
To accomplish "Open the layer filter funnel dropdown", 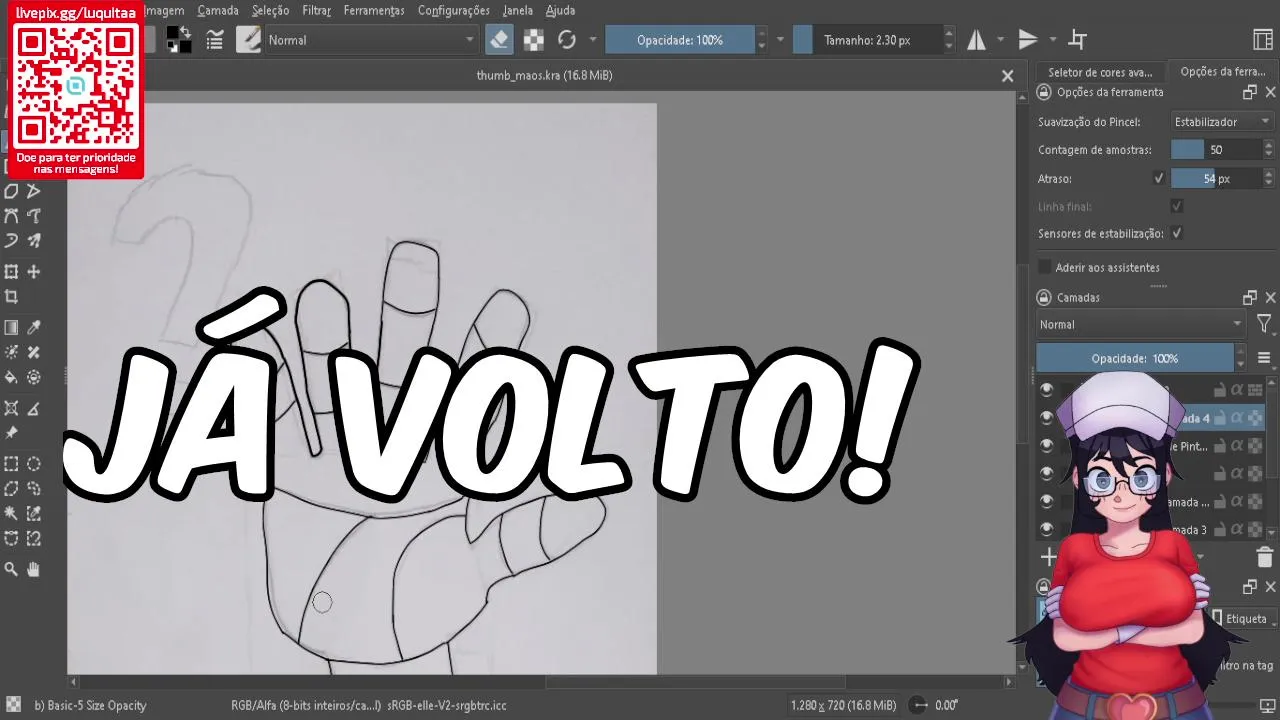I will [1264, 324].
